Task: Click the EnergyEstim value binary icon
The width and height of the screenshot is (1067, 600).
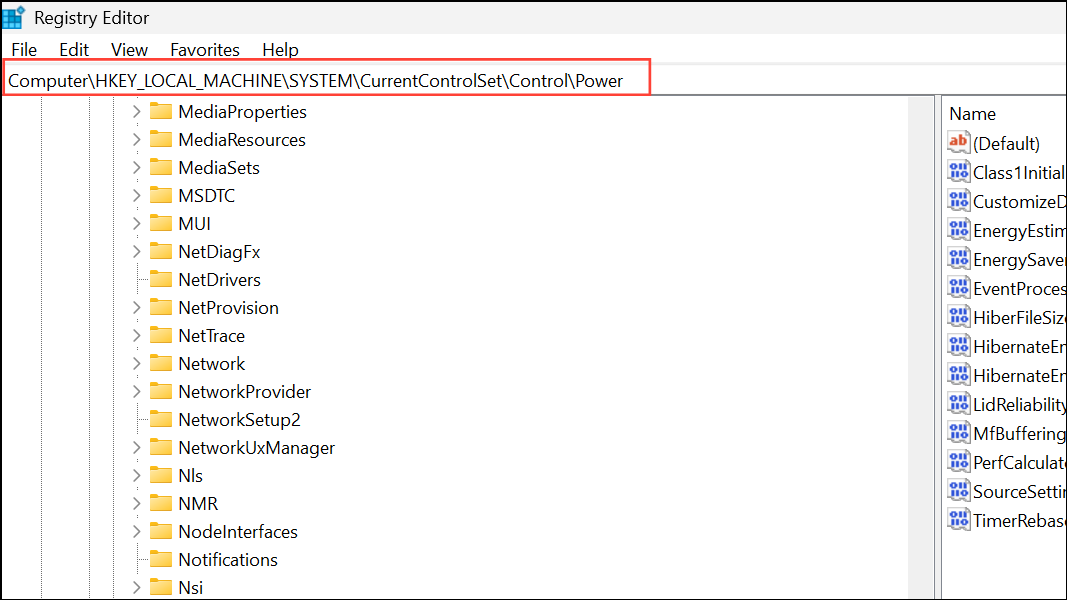Action: pos(958,230)
